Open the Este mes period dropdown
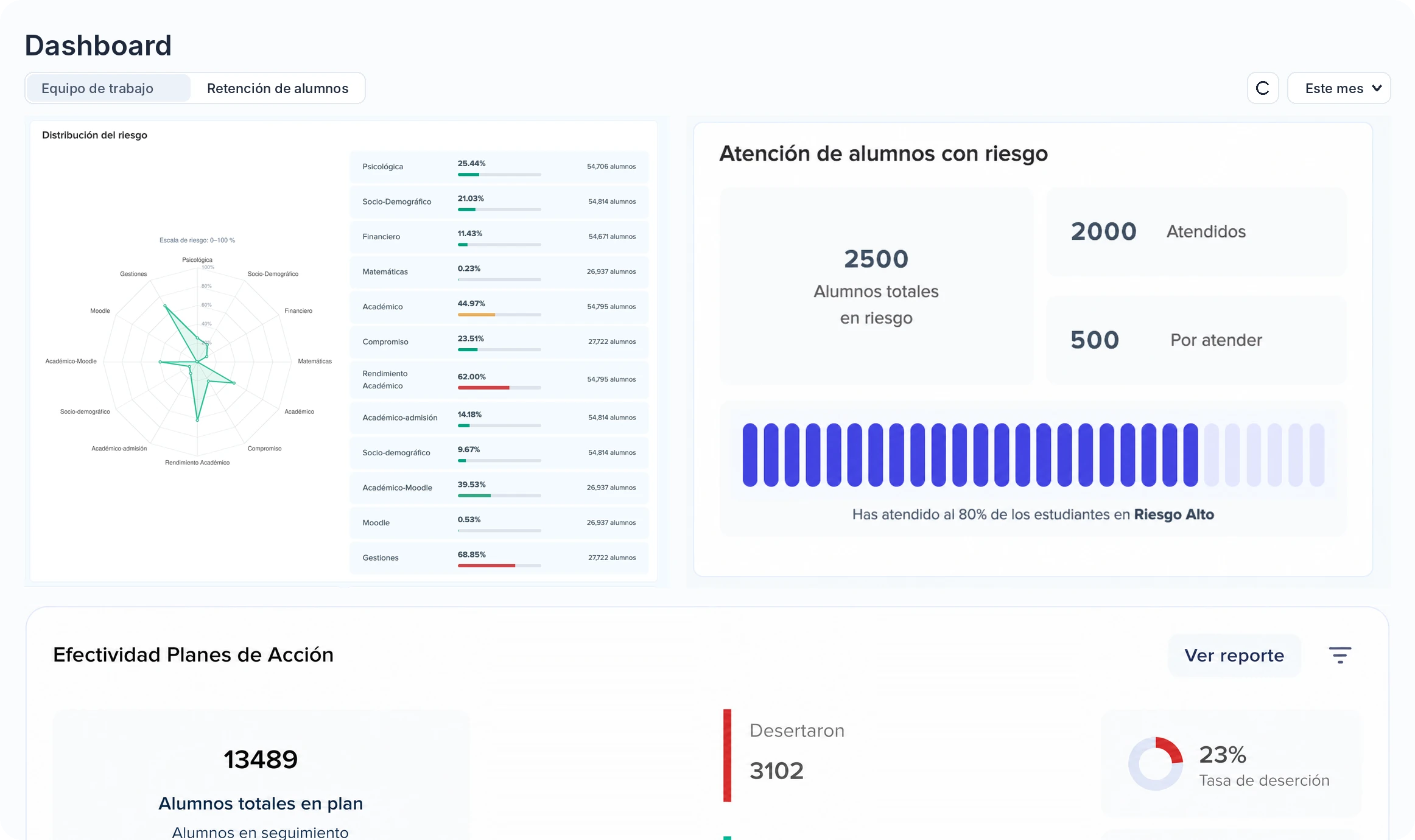Screen dimensions: 1415x840 tap(1339, 88)
